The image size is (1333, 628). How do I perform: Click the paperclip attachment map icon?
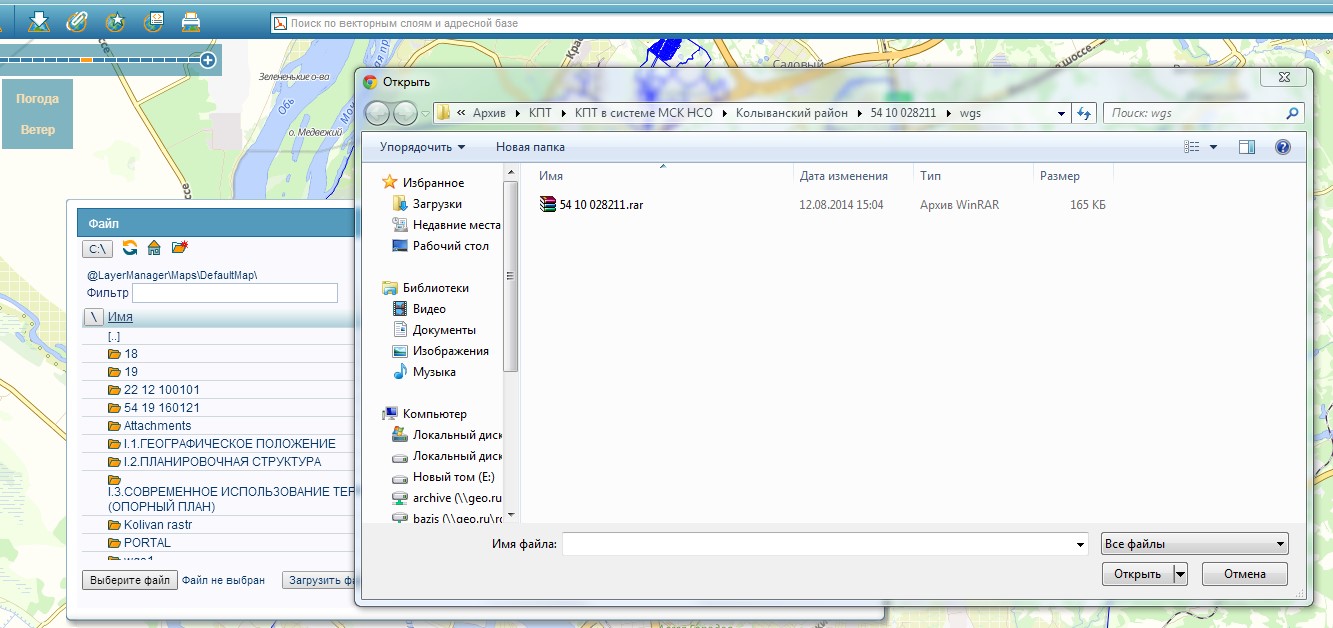click(77, 21)
